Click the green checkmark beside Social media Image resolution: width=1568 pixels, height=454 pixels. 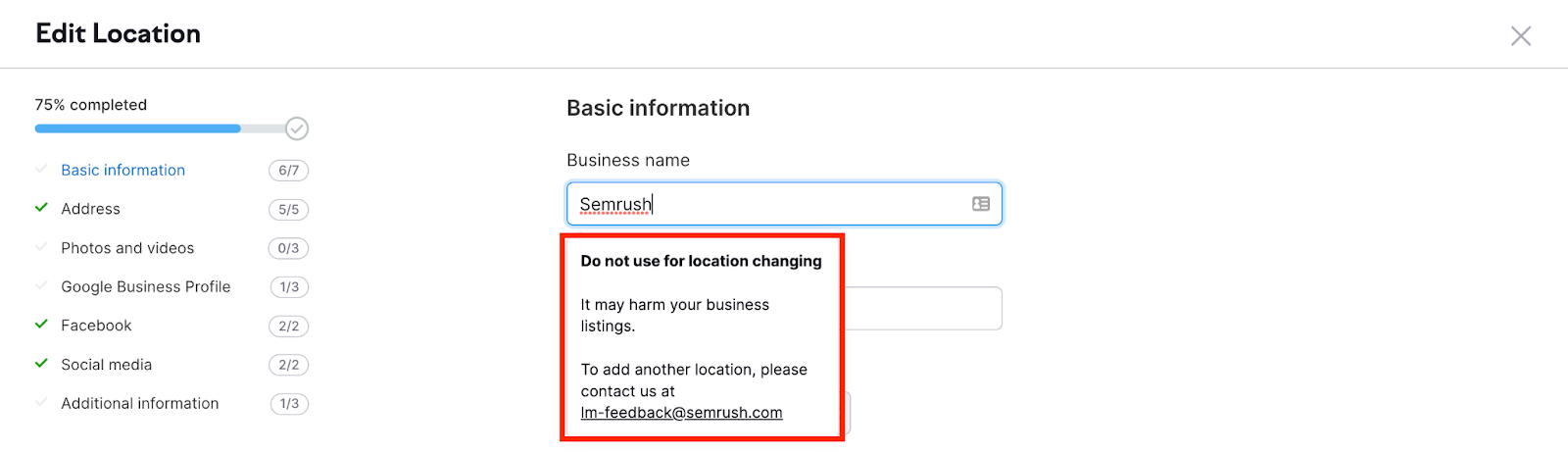(41, 364)
